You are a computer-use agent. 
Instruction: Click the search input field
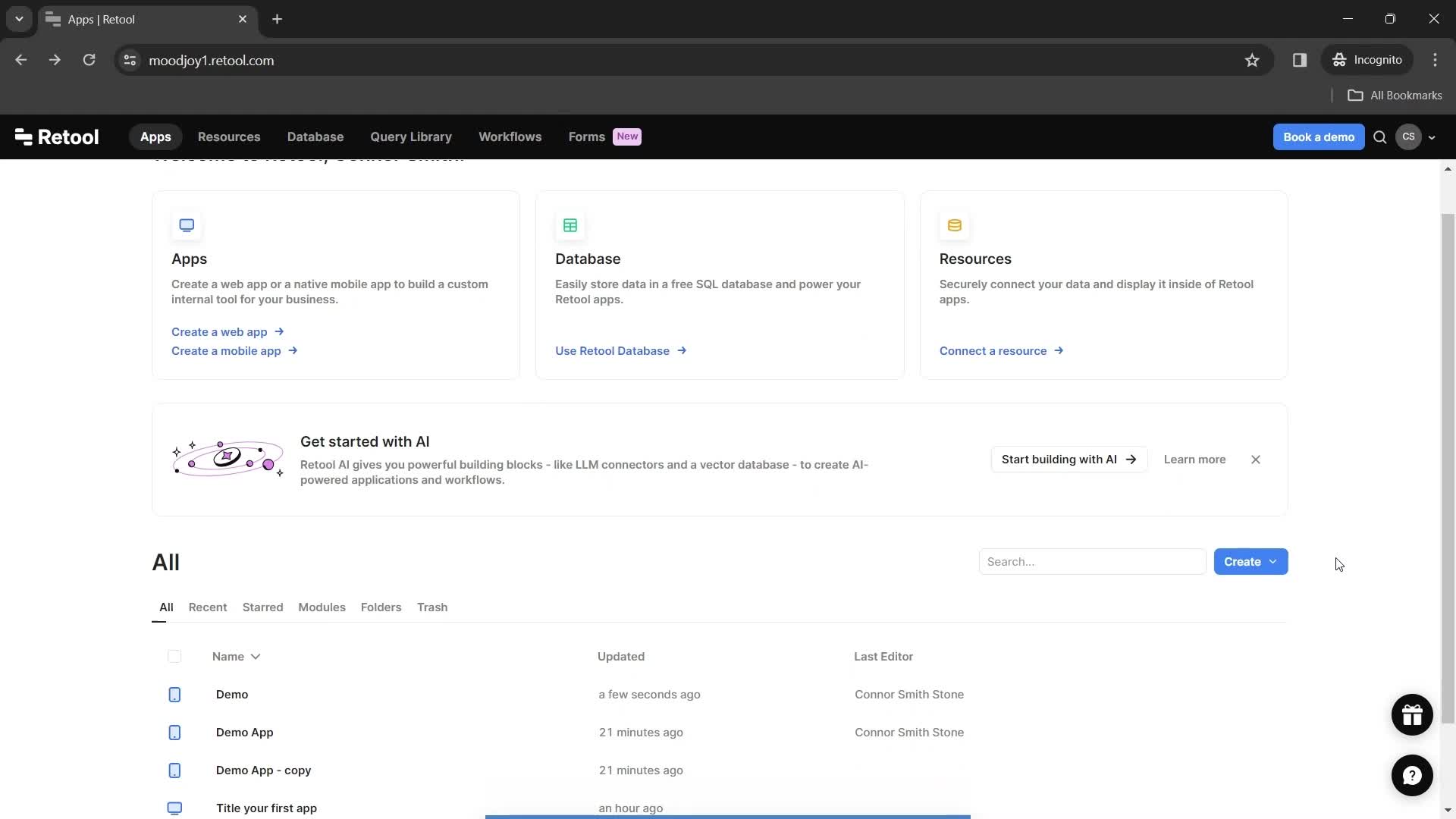point(1090,561)
